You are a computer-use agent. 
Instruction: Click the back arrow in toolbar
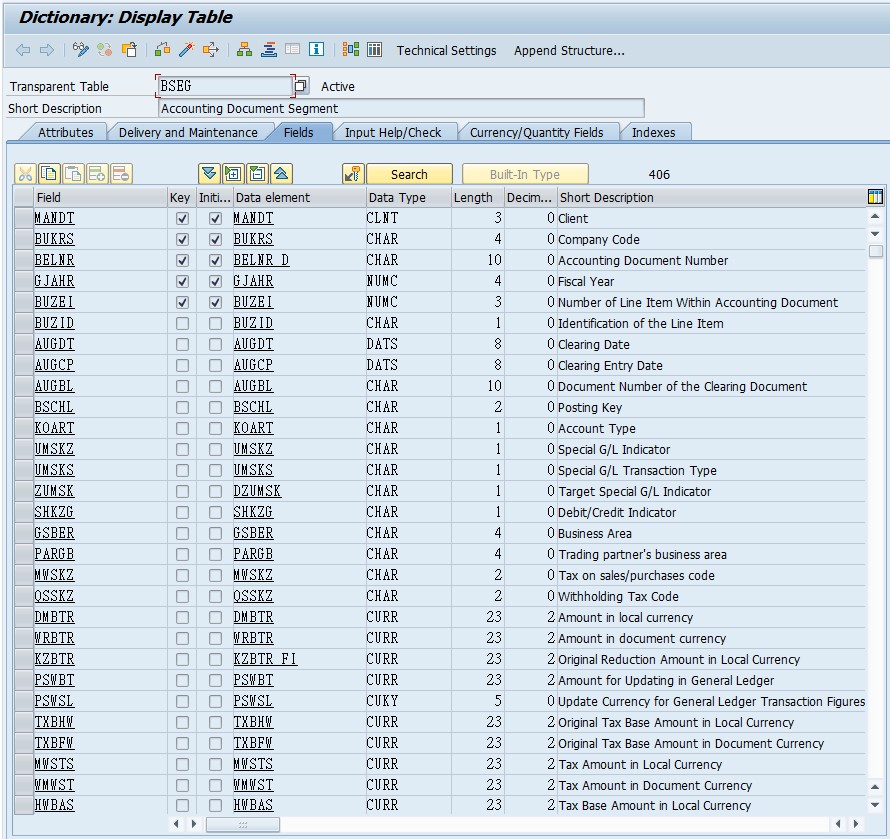[x=23, y=51]
